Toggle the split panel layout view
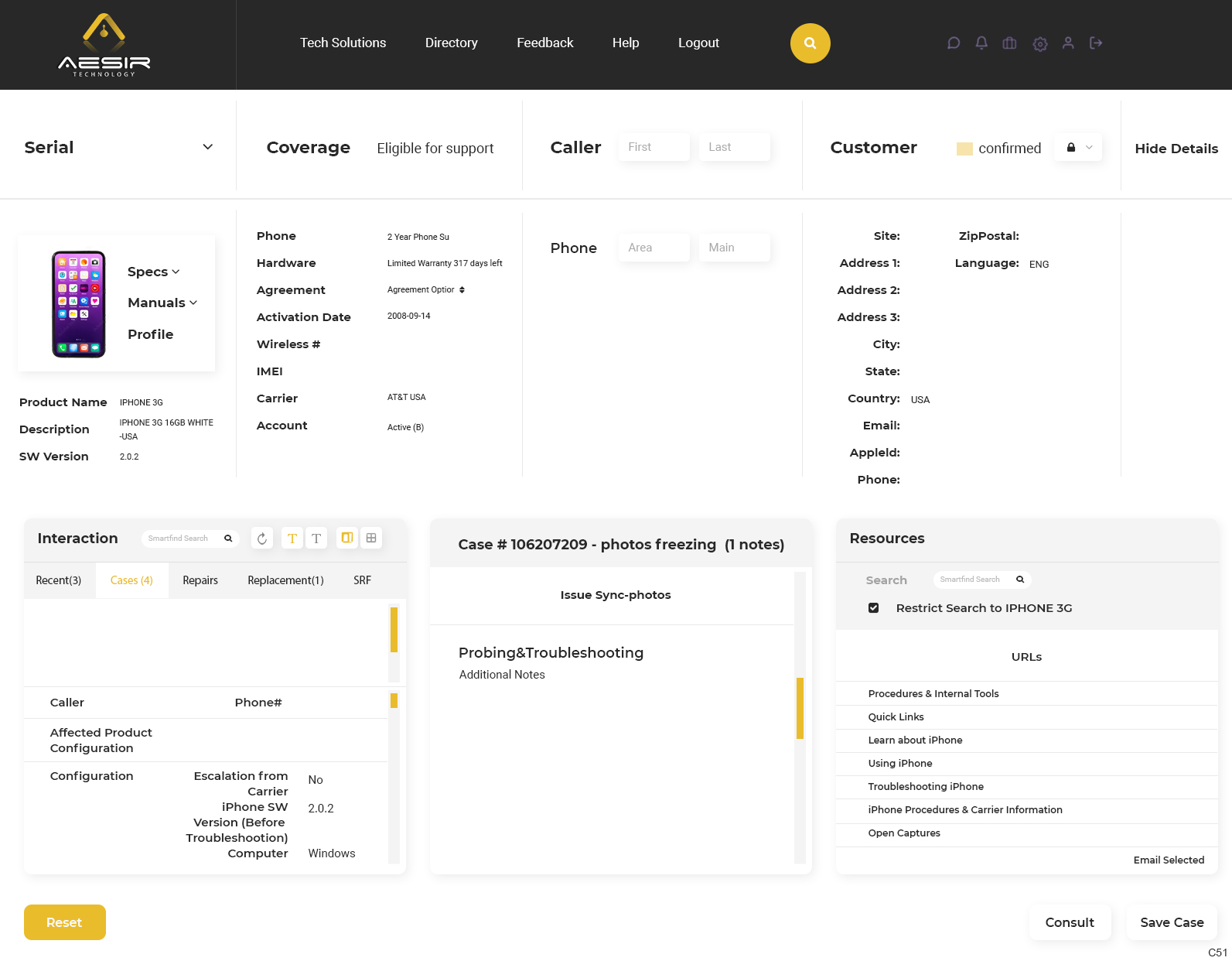The height and width of the screenshot is (961, 1232). tap(347, 538)
